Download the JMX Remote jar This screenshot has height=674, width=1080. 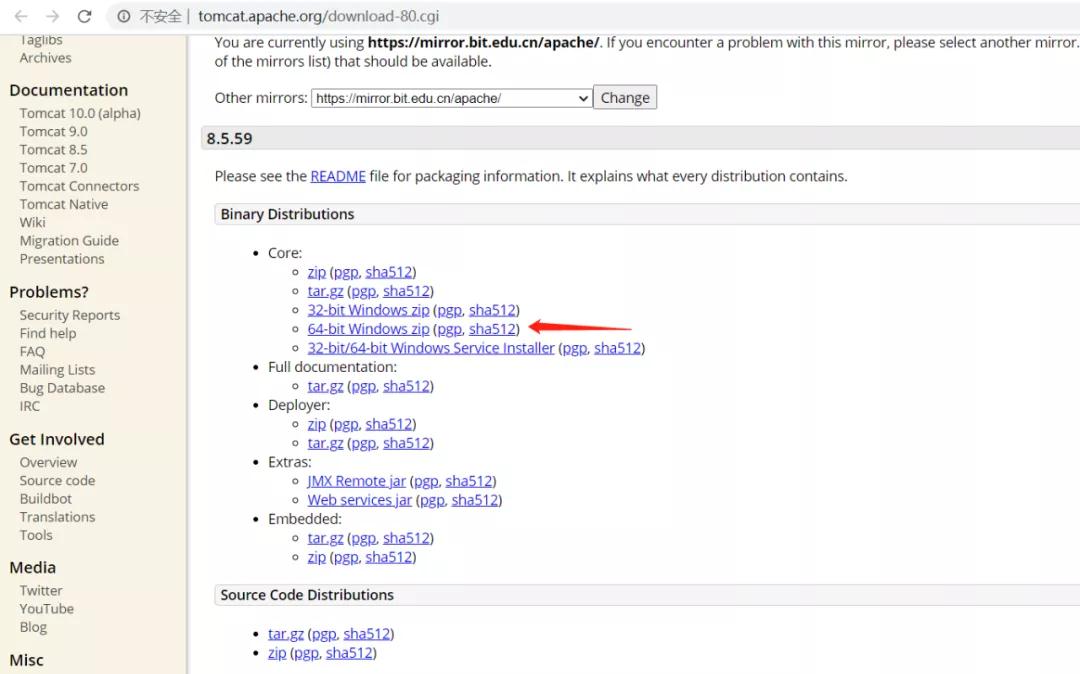click(357, 481)
